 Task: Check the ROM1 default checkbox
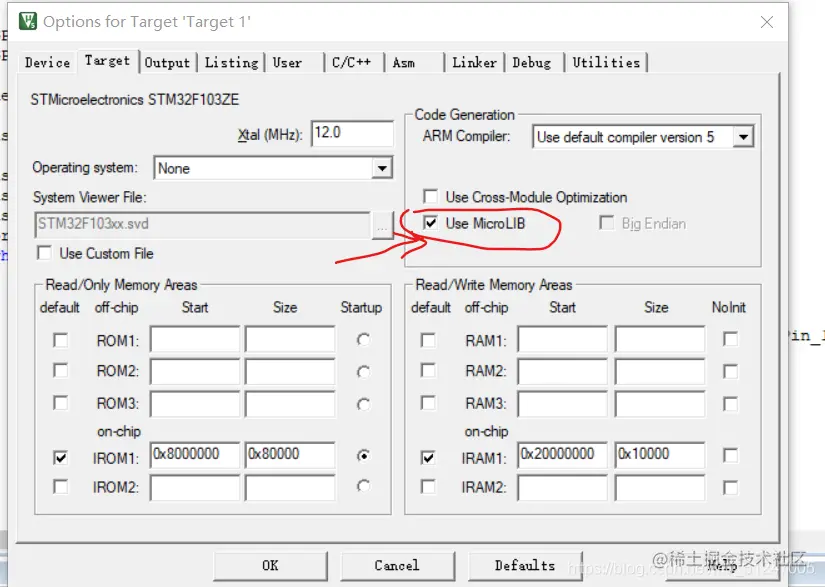(61, 340)
